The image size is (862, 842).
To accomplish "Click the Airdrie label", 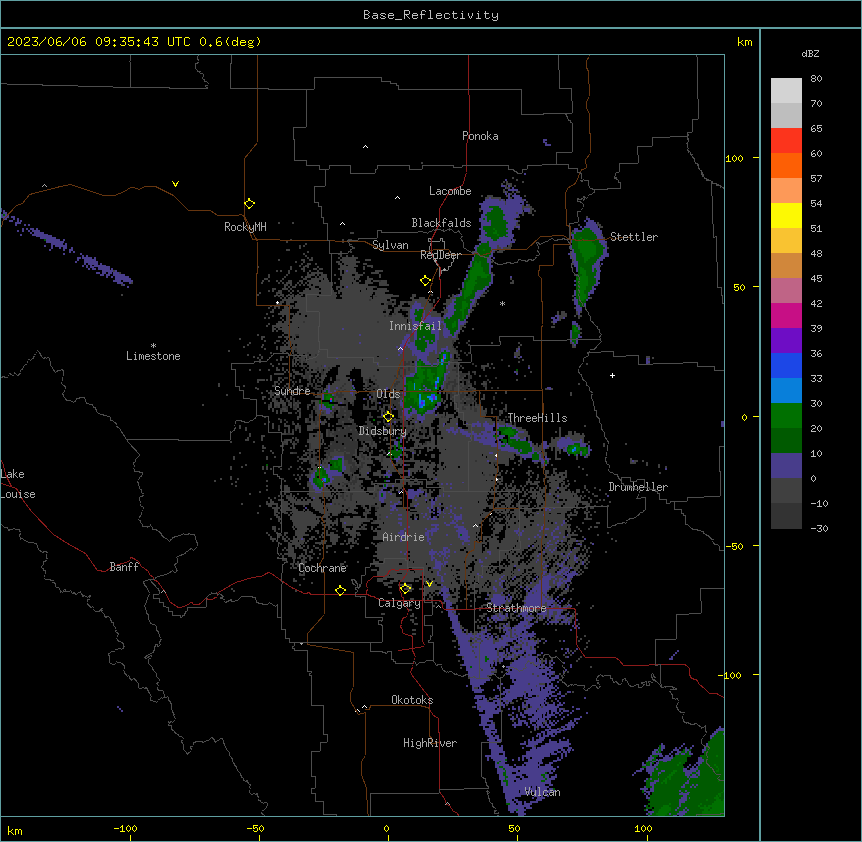I will 403,537.
